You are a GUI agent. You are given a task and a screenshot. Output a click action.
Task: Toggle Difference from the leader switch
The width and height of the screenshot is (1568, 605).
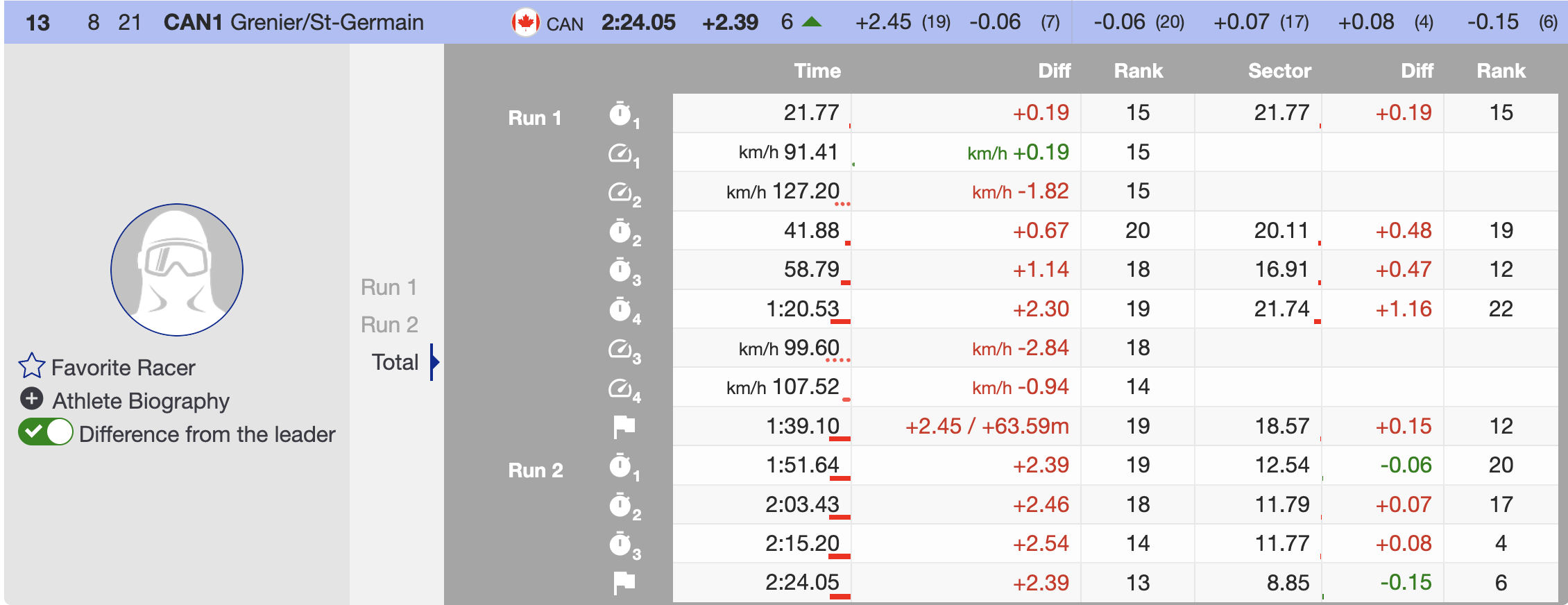[x=46, y=432]
